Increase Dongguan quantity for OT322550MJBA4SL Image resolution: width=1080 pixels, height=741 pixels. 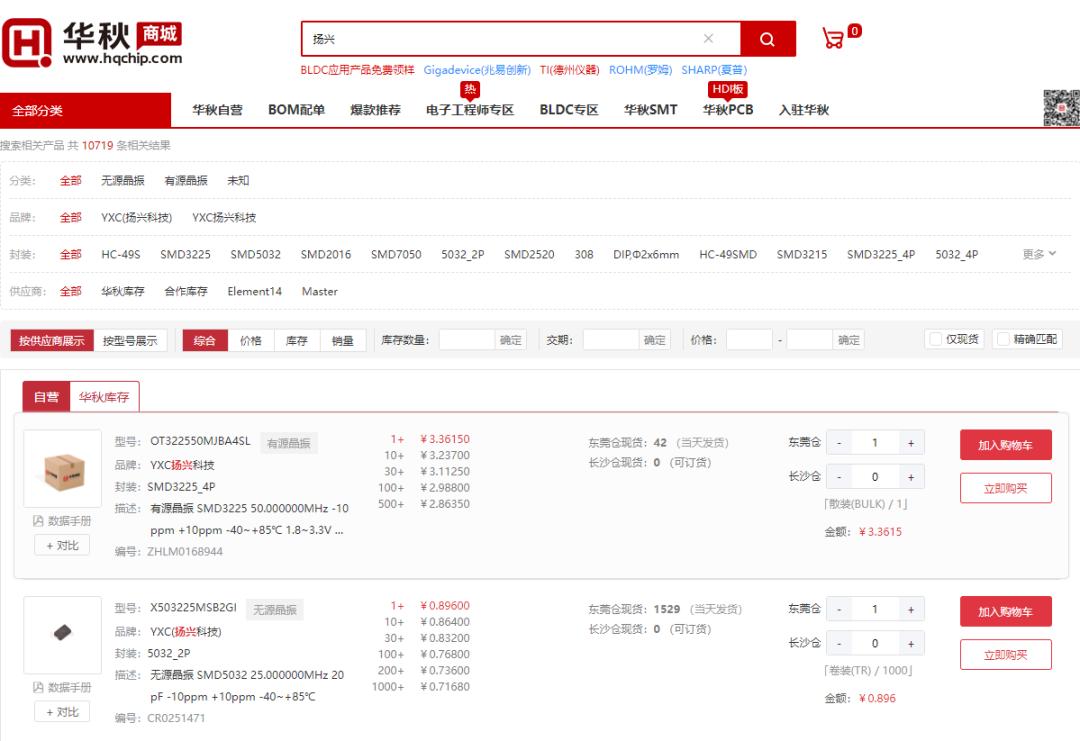911,443
